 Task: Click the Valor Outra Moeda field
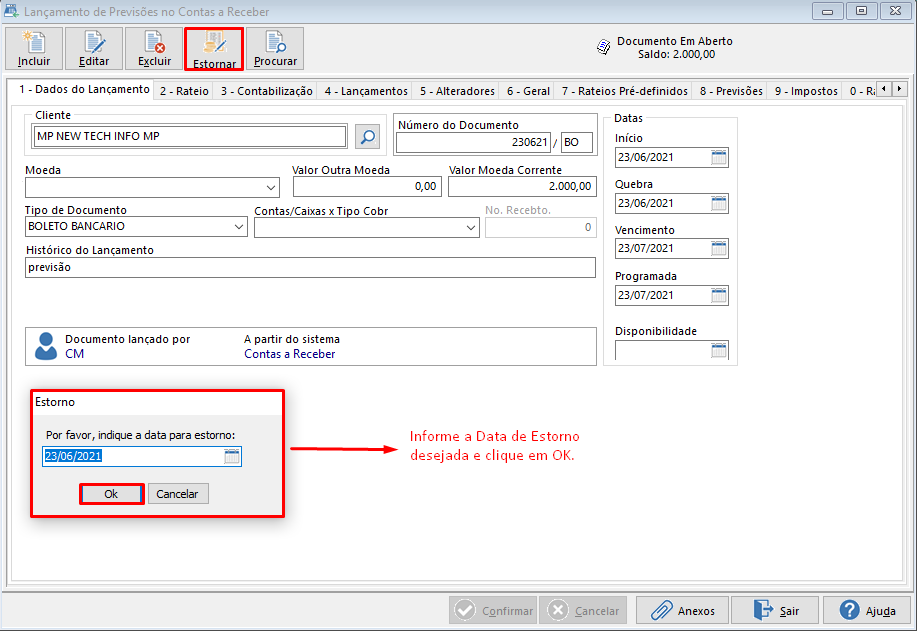(367, 187)
